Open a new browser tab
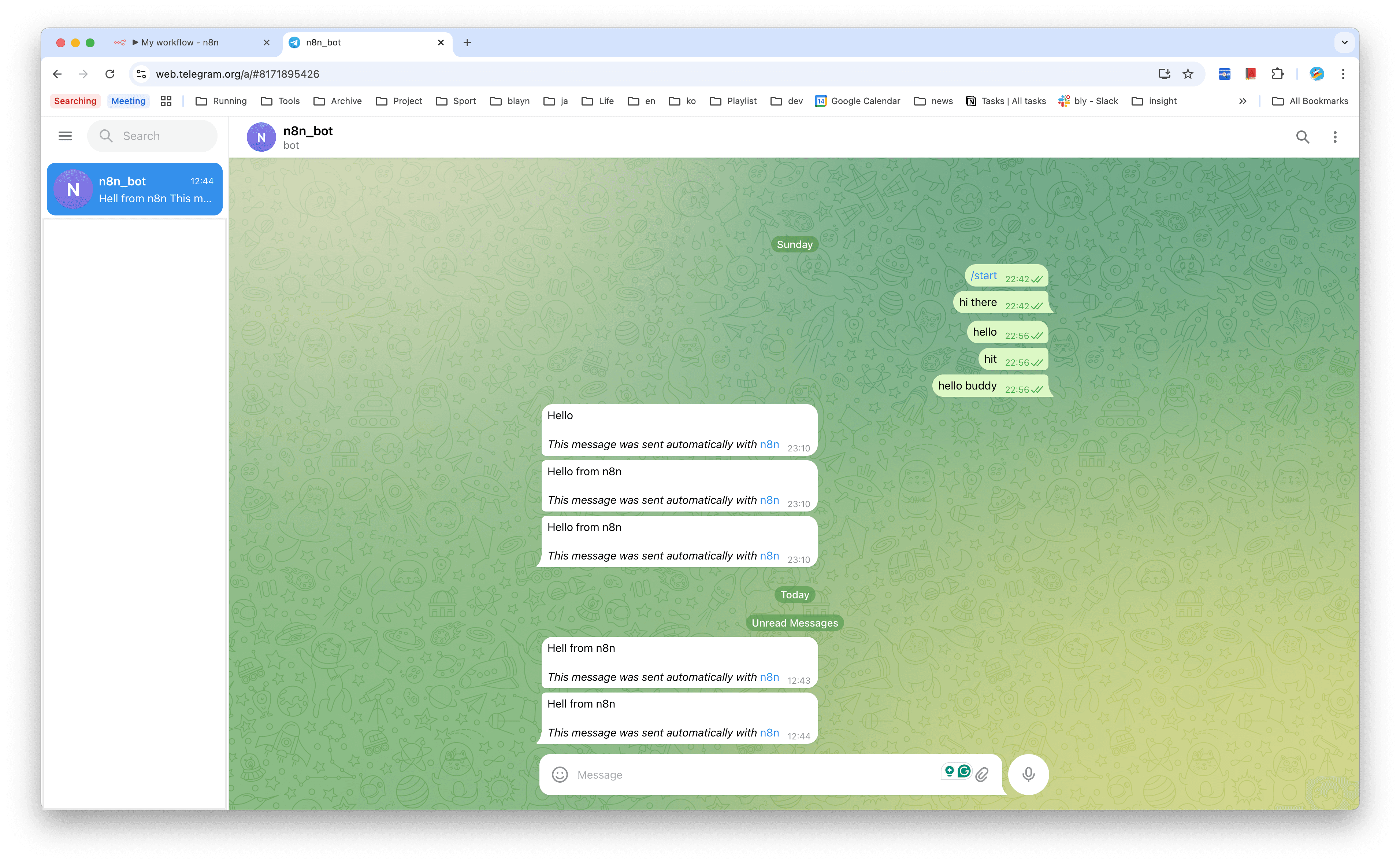Image resolution: width=1400 pixels, height=864 pixels. pyautogui.click(x=467, y=42)
